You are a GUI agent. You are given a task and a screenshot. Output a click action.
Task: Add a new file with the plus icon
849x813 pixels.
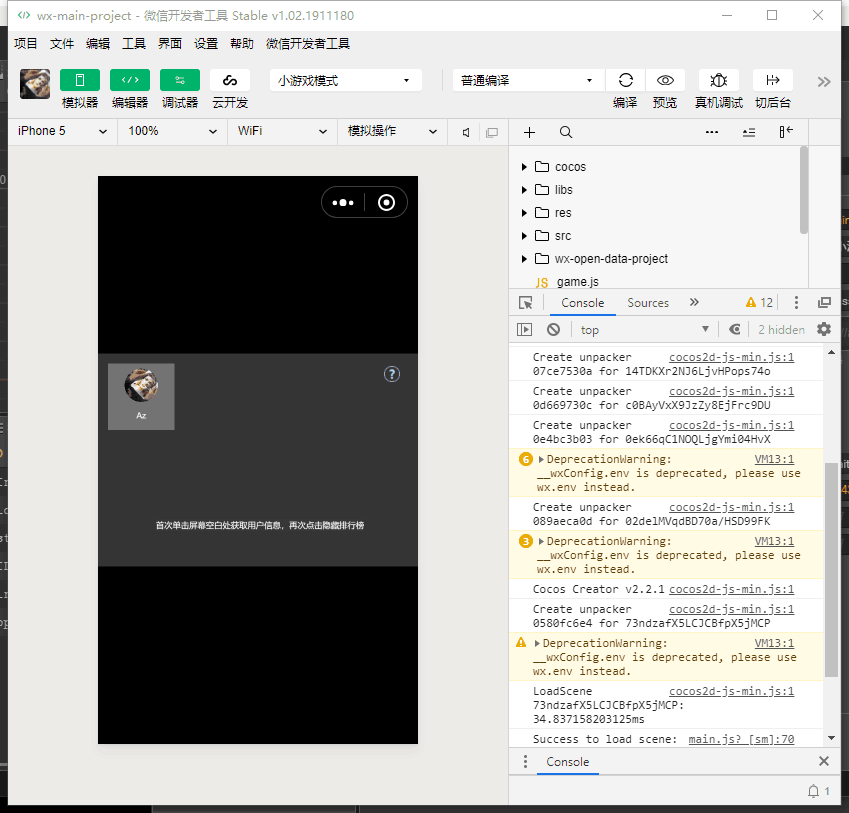point(529,132)
